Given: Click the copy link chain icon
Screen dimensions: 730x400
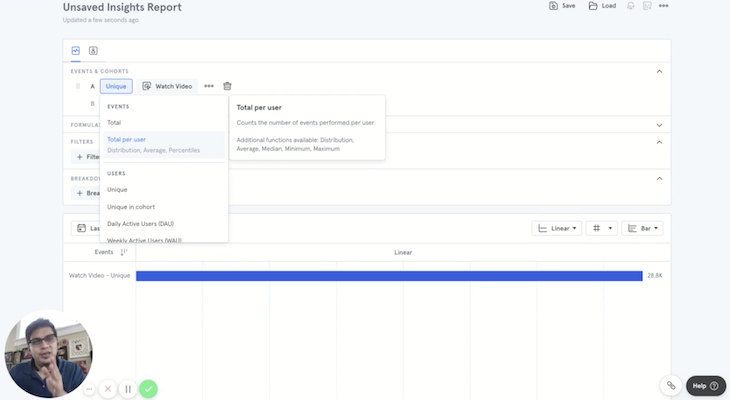Looking at the screenshot, I should (x=671, y=386).
